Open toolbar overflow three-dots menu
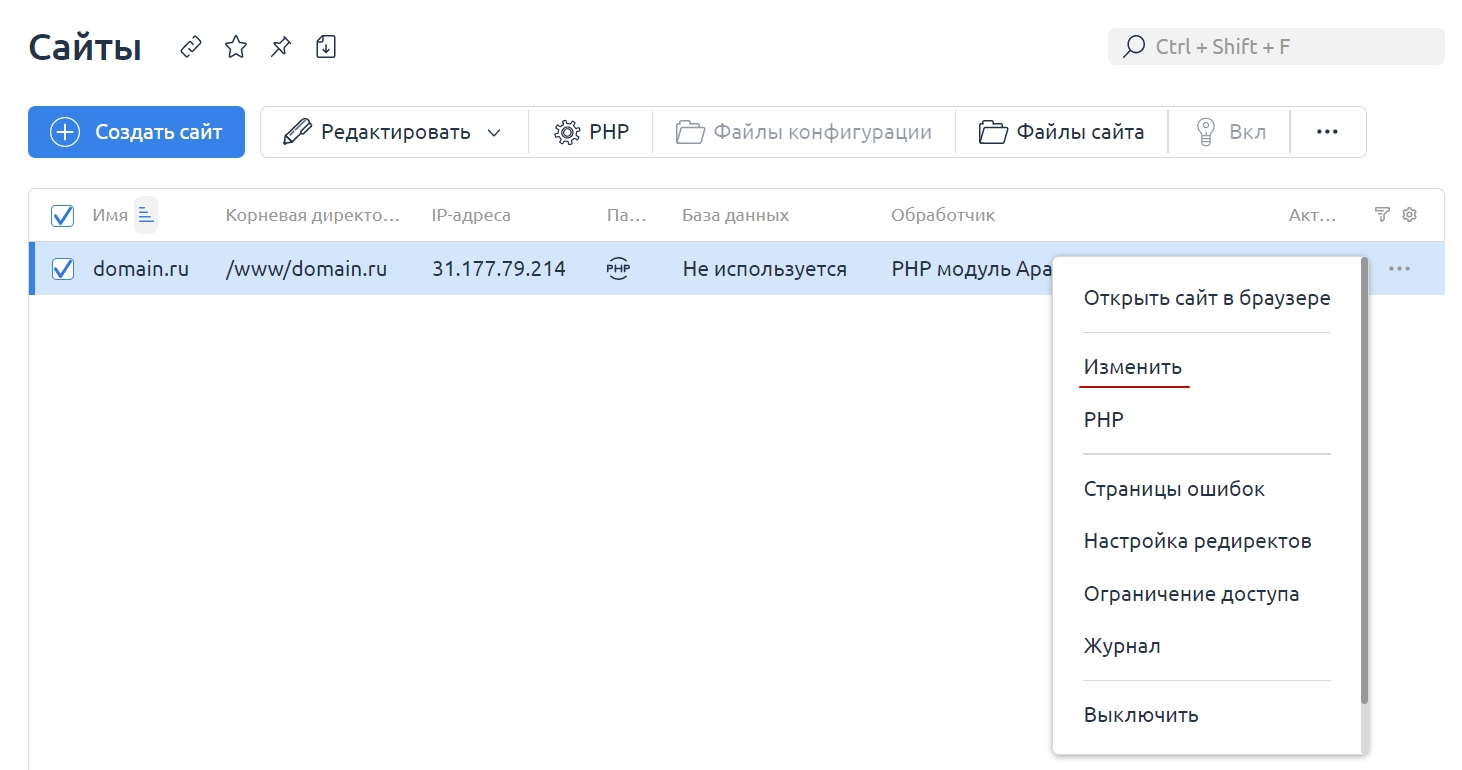 (x=1327, y=132)
